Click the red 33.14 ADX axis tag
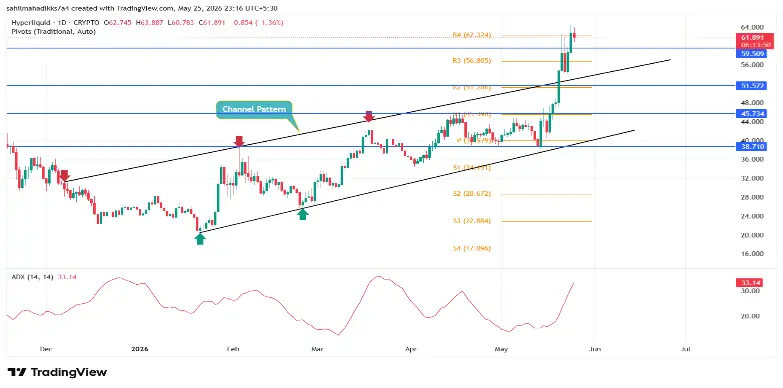 pos(749,283)
